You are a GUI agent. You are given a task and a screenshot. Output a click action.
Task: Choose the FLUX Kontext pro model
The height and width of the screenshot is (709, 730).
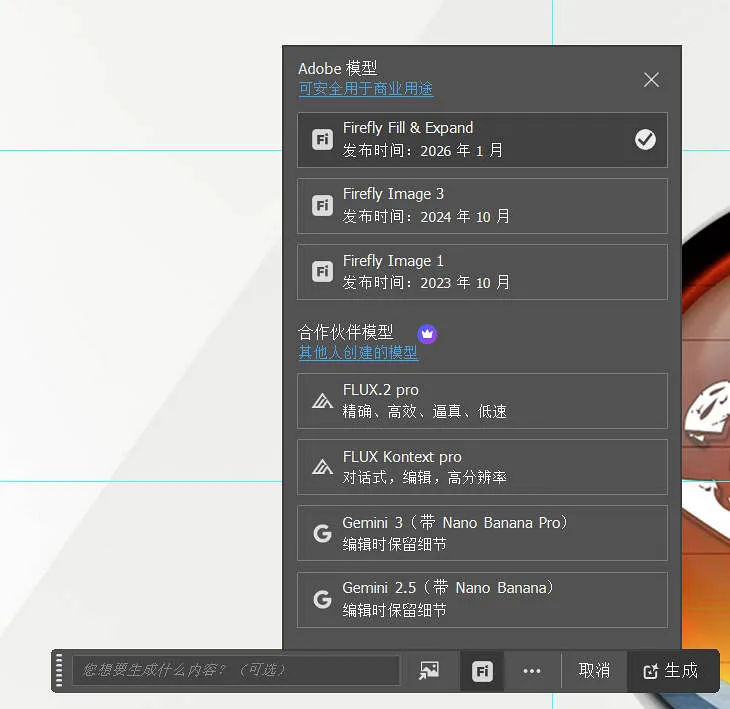(x=482, y=467)
